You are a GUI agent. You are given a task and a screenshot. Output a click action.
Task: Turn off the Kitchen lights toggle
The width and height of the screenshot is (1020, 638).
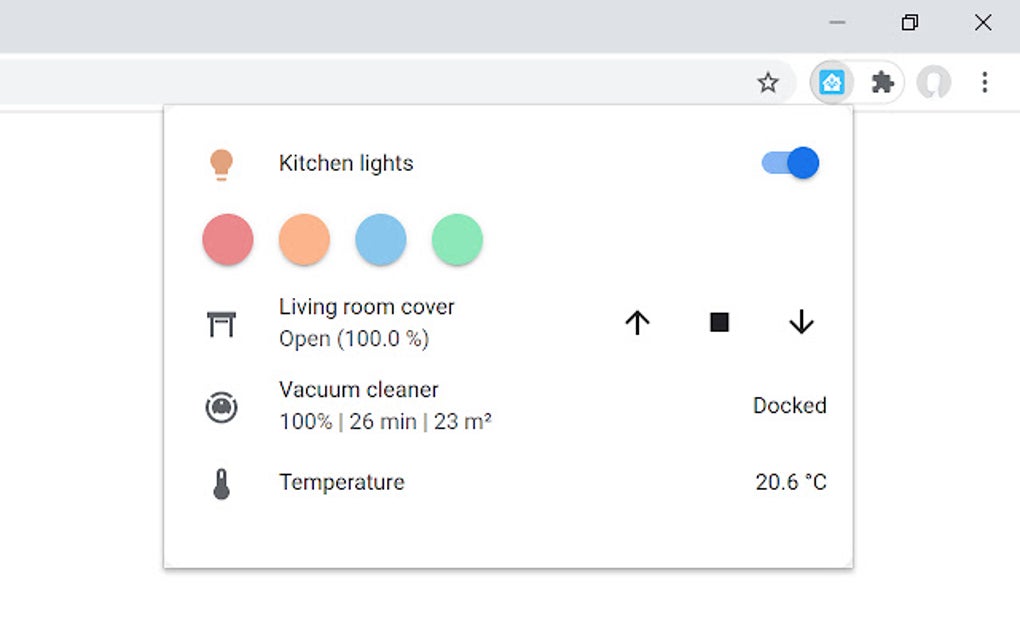791,163
